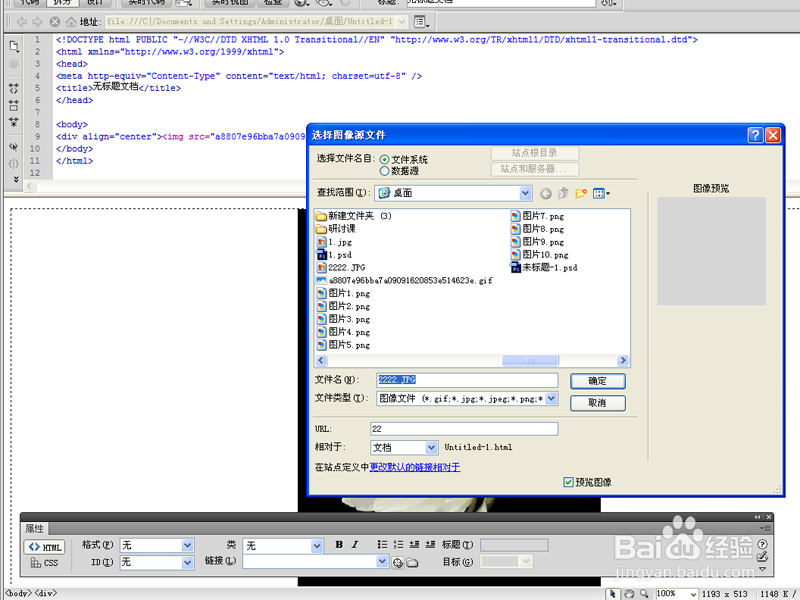Open the view menu icon in the file dialog
This screenshot has height=600, width=800.
pos(601,193)
